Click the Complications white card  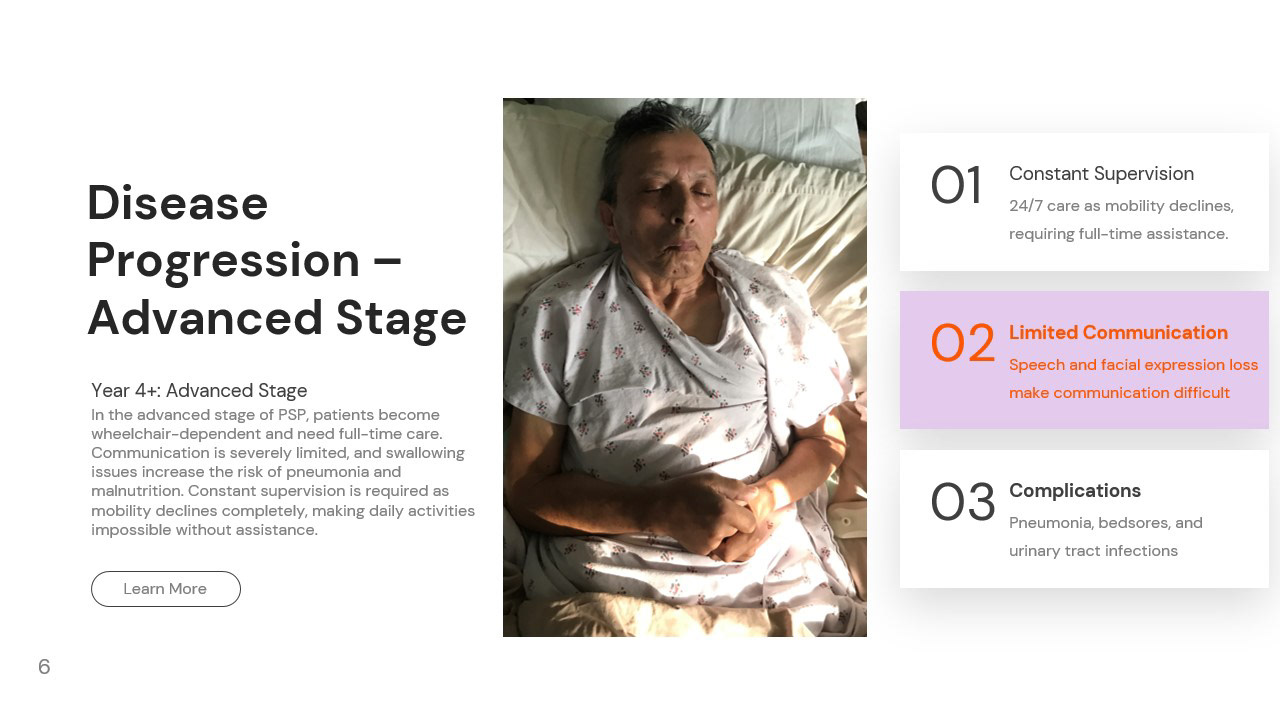pyautogui.click(x=1084, y=519)
